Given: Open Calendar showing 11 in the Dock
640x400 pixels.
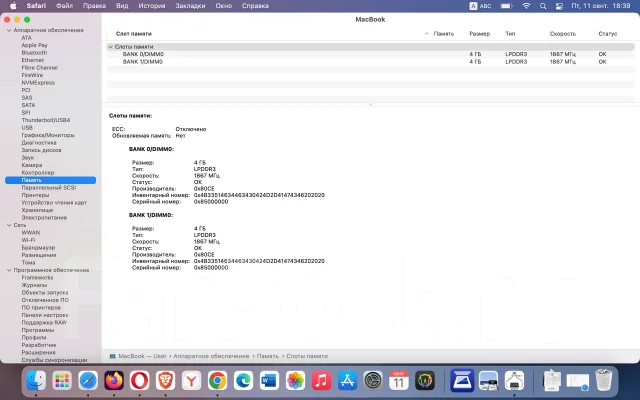Looking at the screenshot, I should 399,381.
